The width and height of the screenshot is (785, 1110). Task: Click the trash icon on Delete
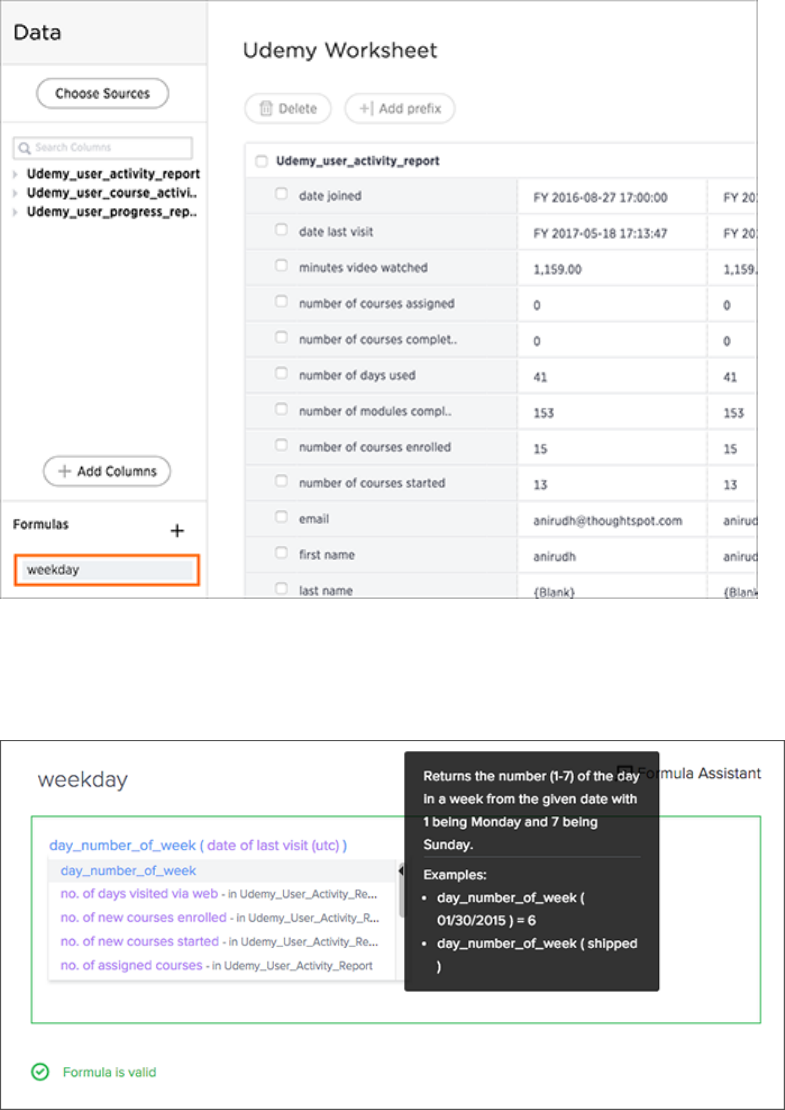pyautogui.click(x=266, y=109)
